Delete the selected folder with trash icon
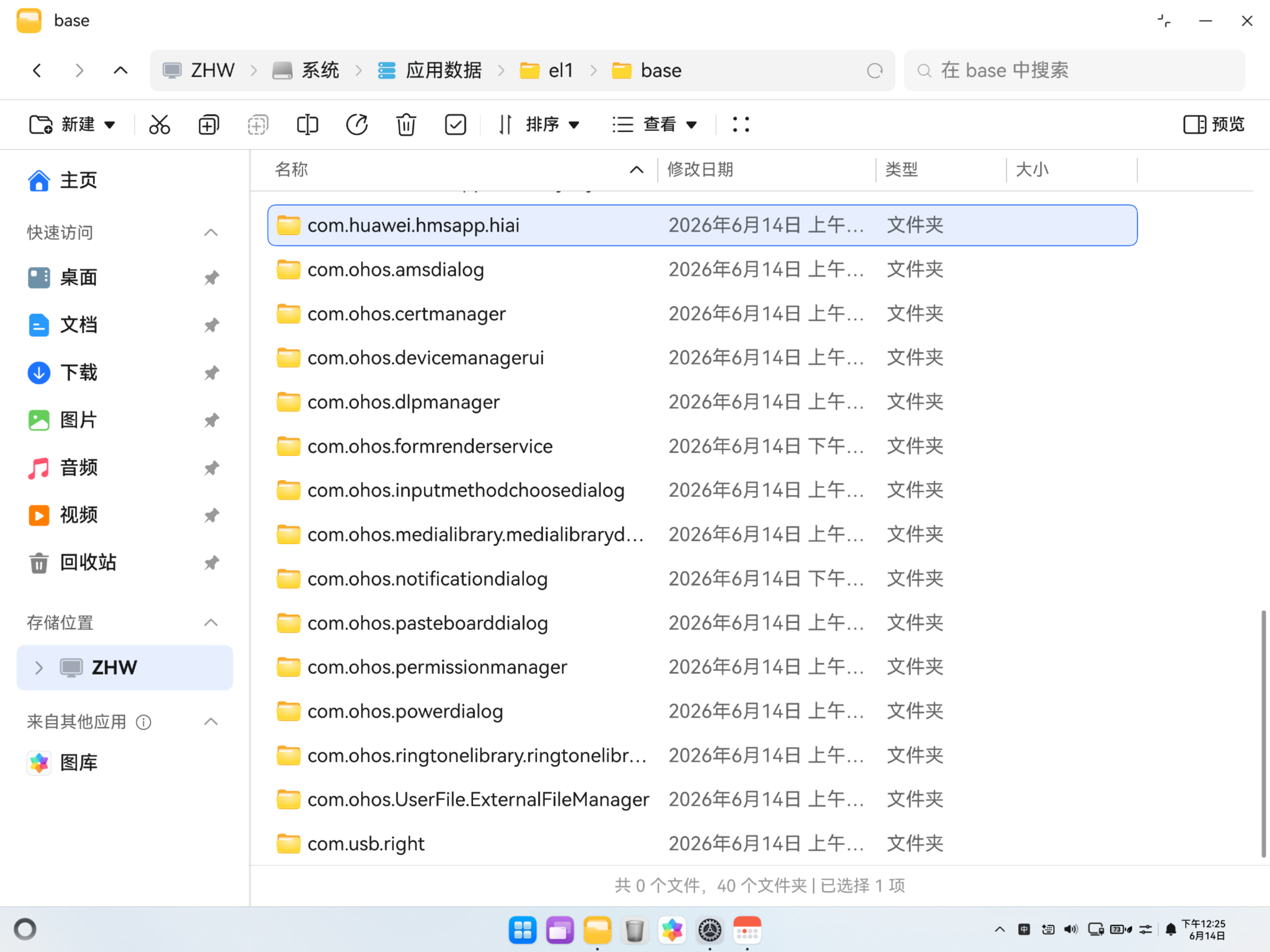The image size is (1270, 952). tap(406, 124)
